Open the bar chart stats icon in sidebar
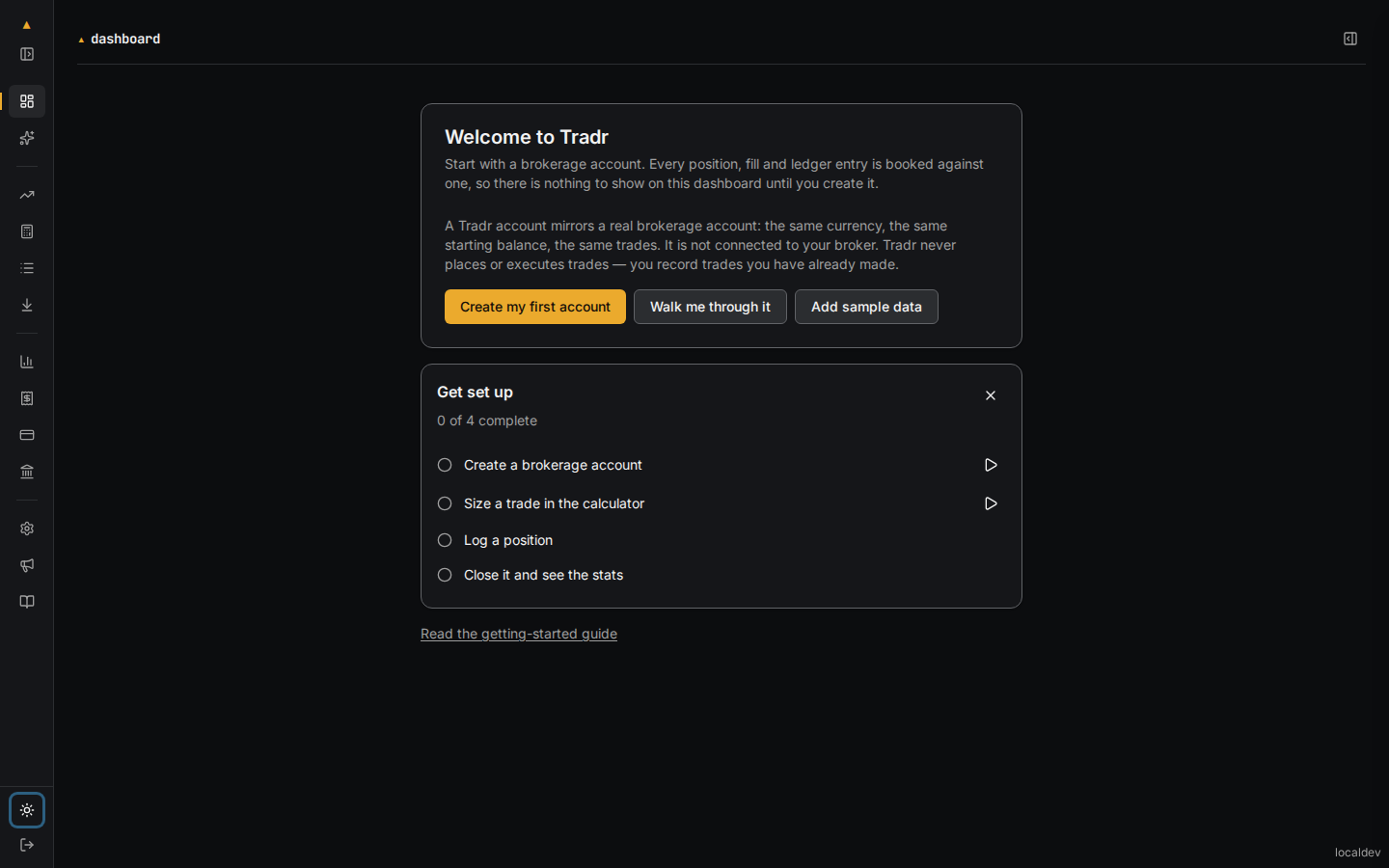 coord(27,362)
